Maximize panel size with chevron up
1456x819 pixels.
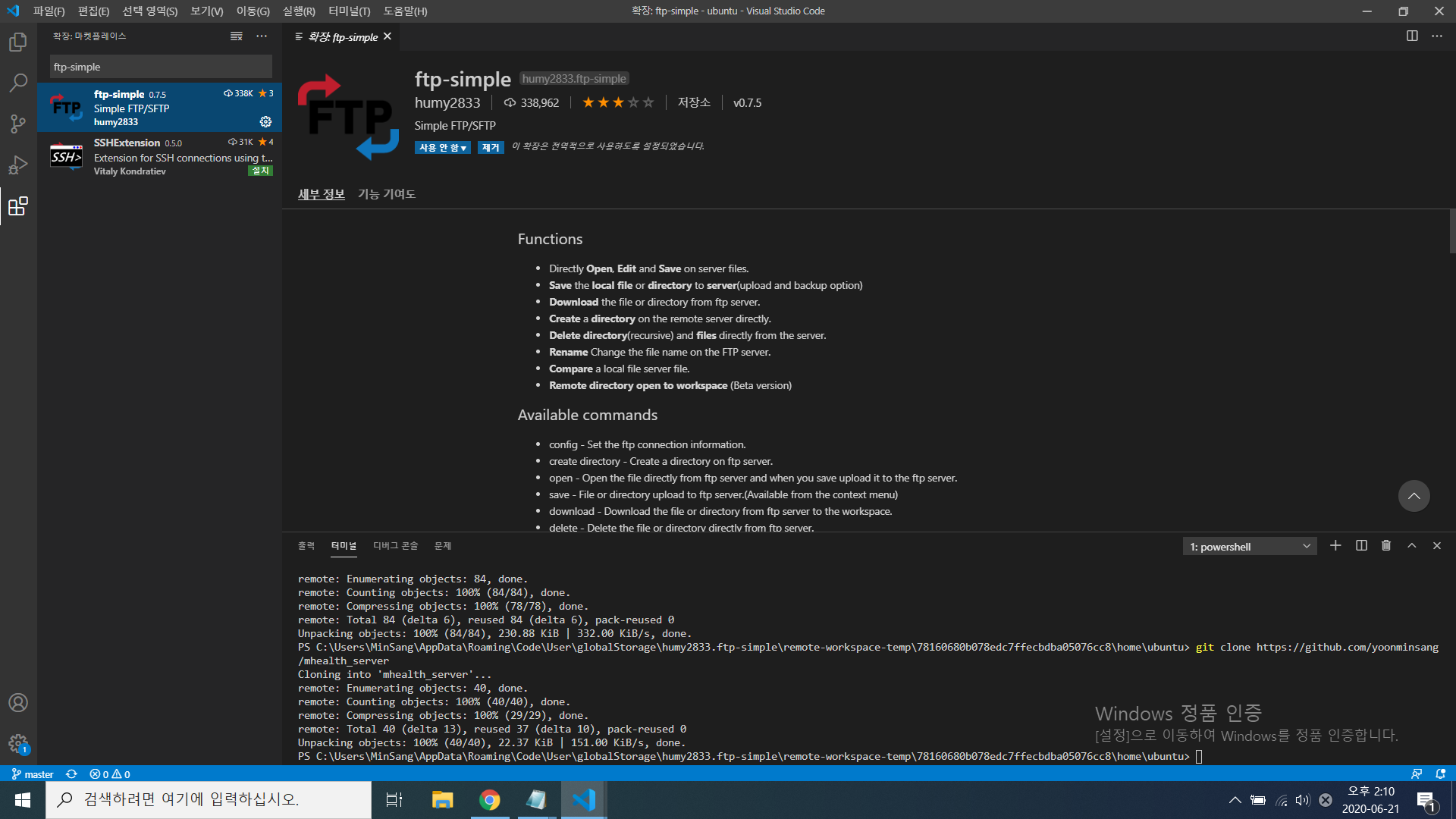click(x=1412, y=546)
